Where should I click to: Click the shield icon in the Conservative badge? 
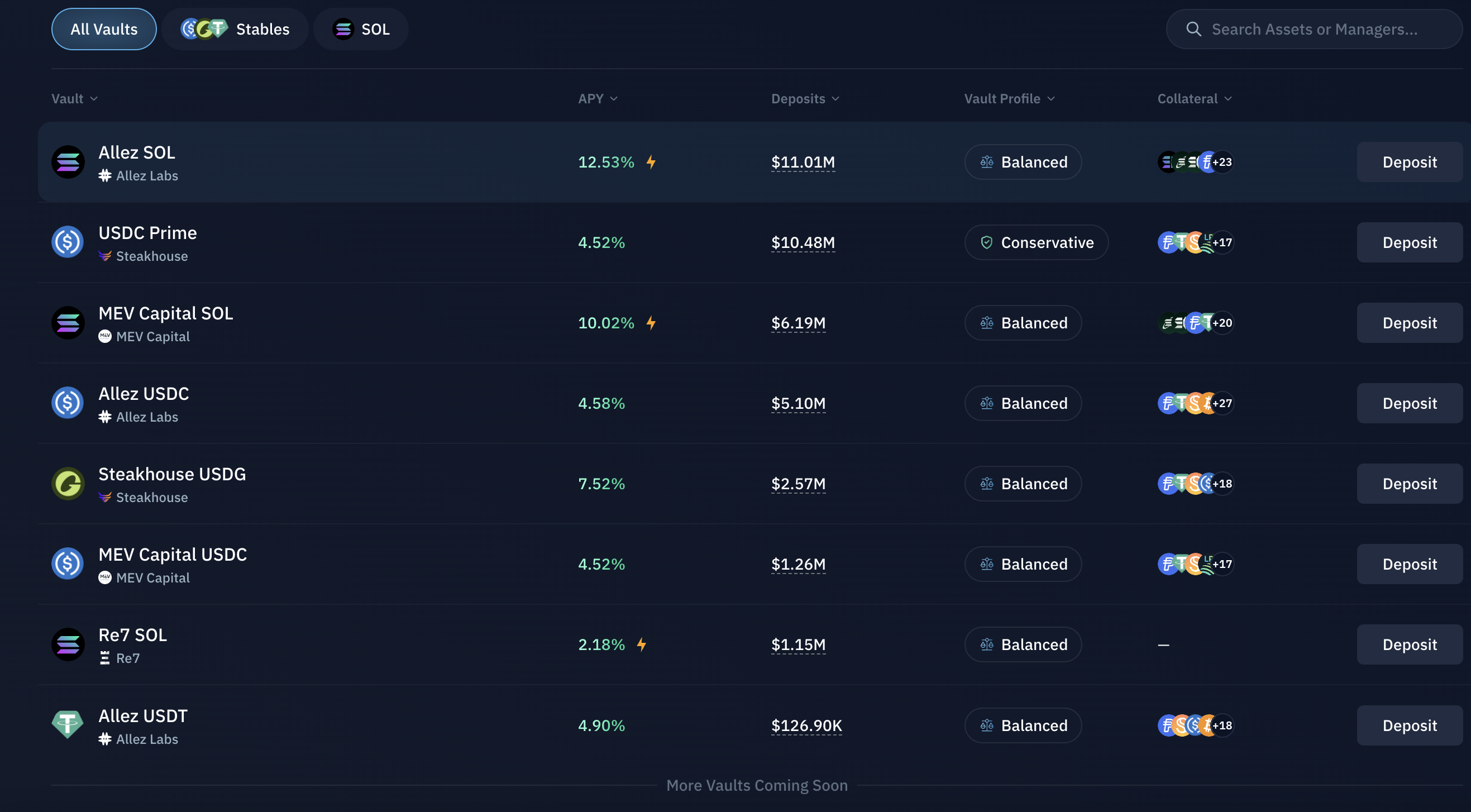(986, 243)
